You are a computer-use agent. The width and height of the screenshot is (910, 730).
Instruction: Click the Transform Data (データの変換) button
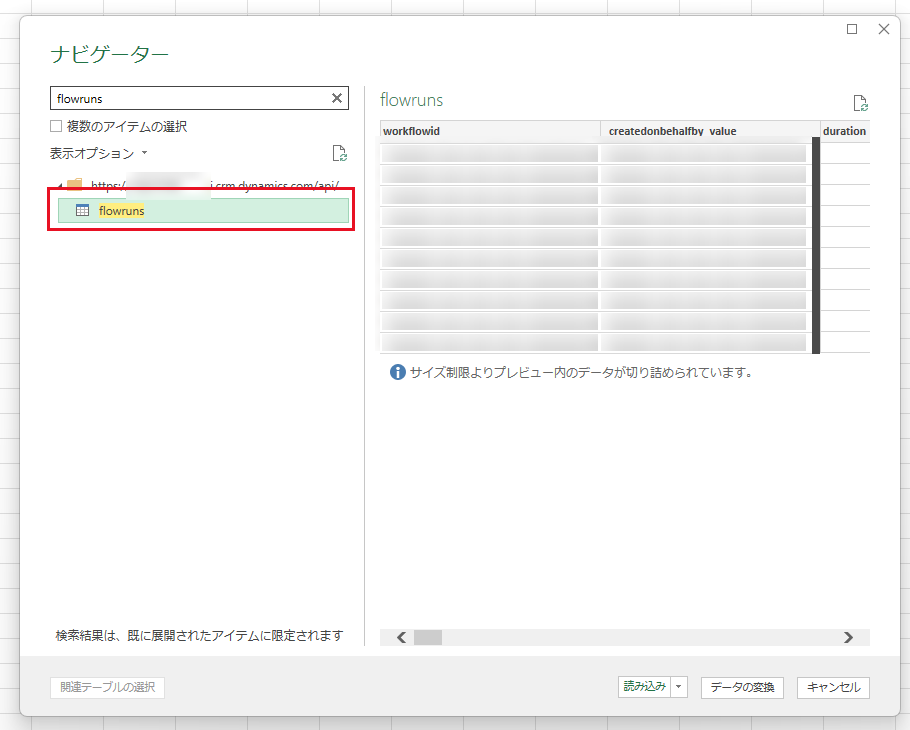click(x=742, y=687)
